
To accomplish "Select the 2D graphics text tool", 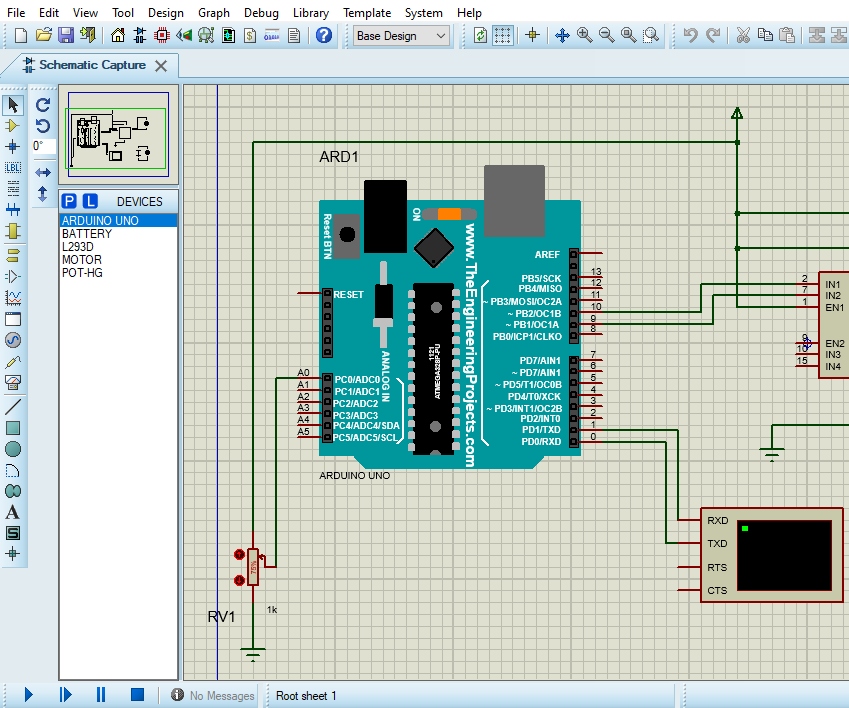I will tap(12, 511).
